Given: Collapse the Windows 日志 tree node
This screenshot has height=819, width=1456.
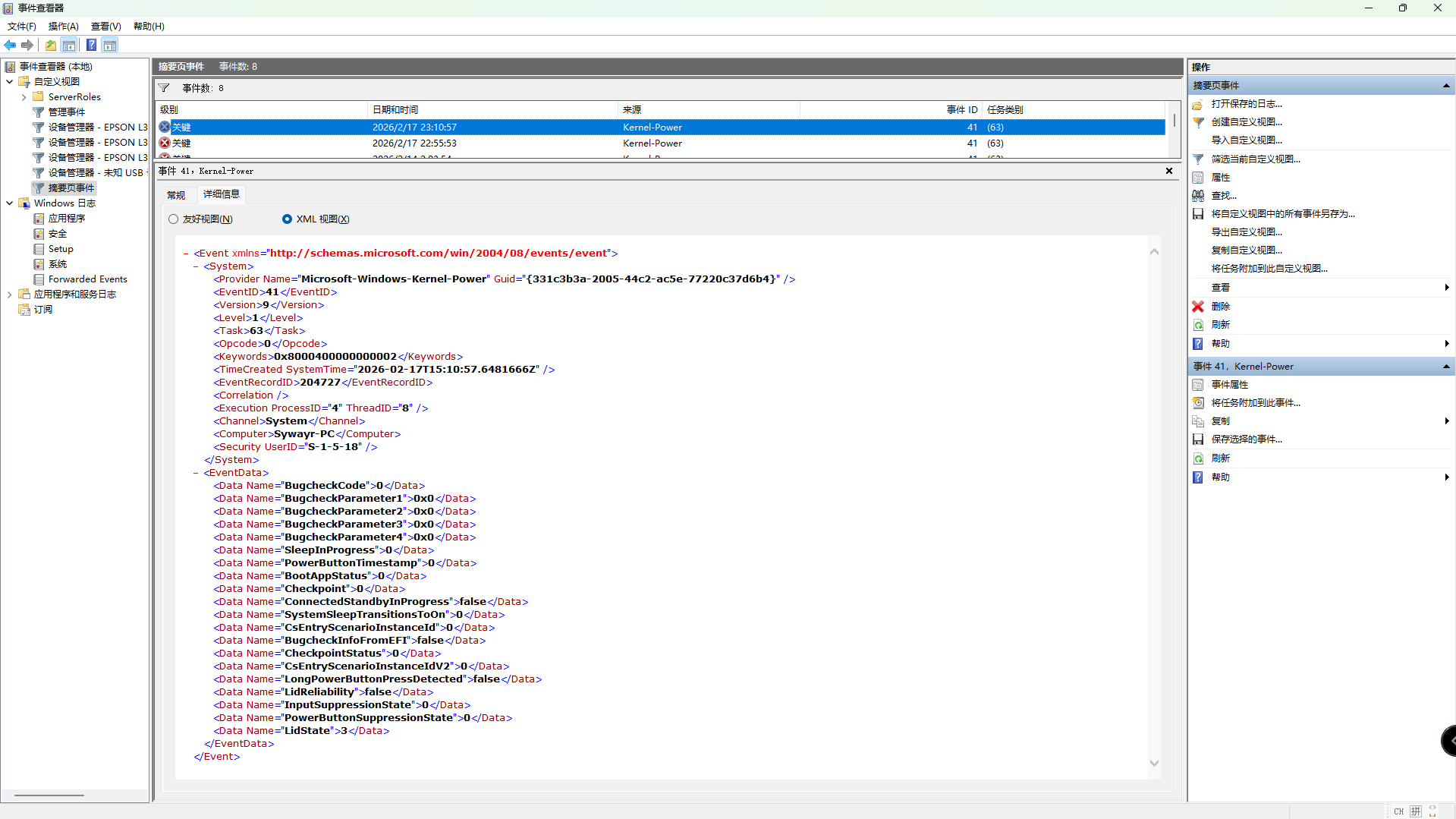Looking at the screenshot, I should tap(9, 203).
